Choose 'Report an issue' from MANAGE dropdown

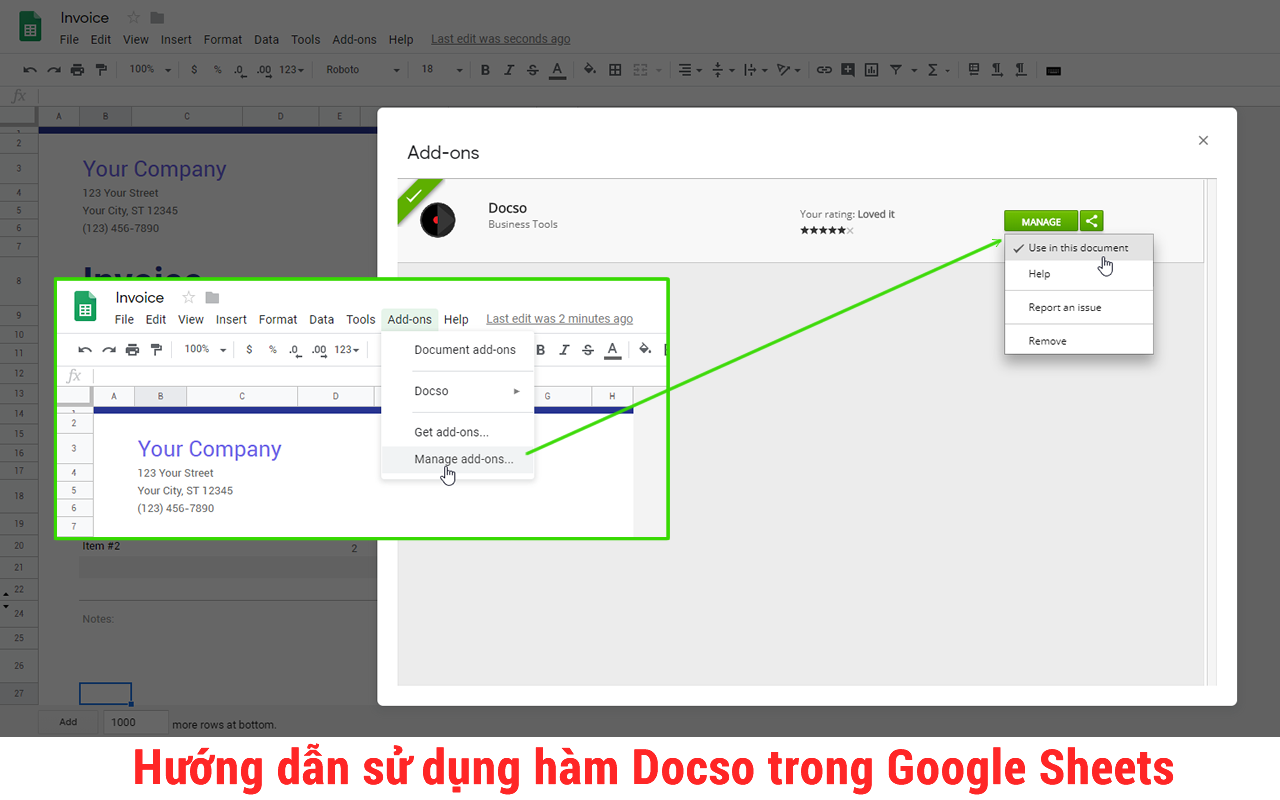tap(1079, 308)
